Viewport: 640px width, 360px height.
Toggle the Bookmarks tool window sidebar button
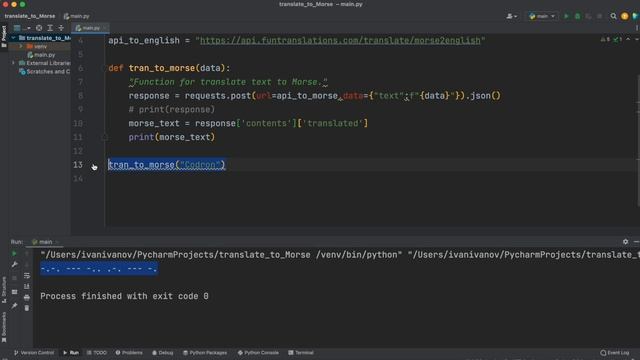(4, 327)
